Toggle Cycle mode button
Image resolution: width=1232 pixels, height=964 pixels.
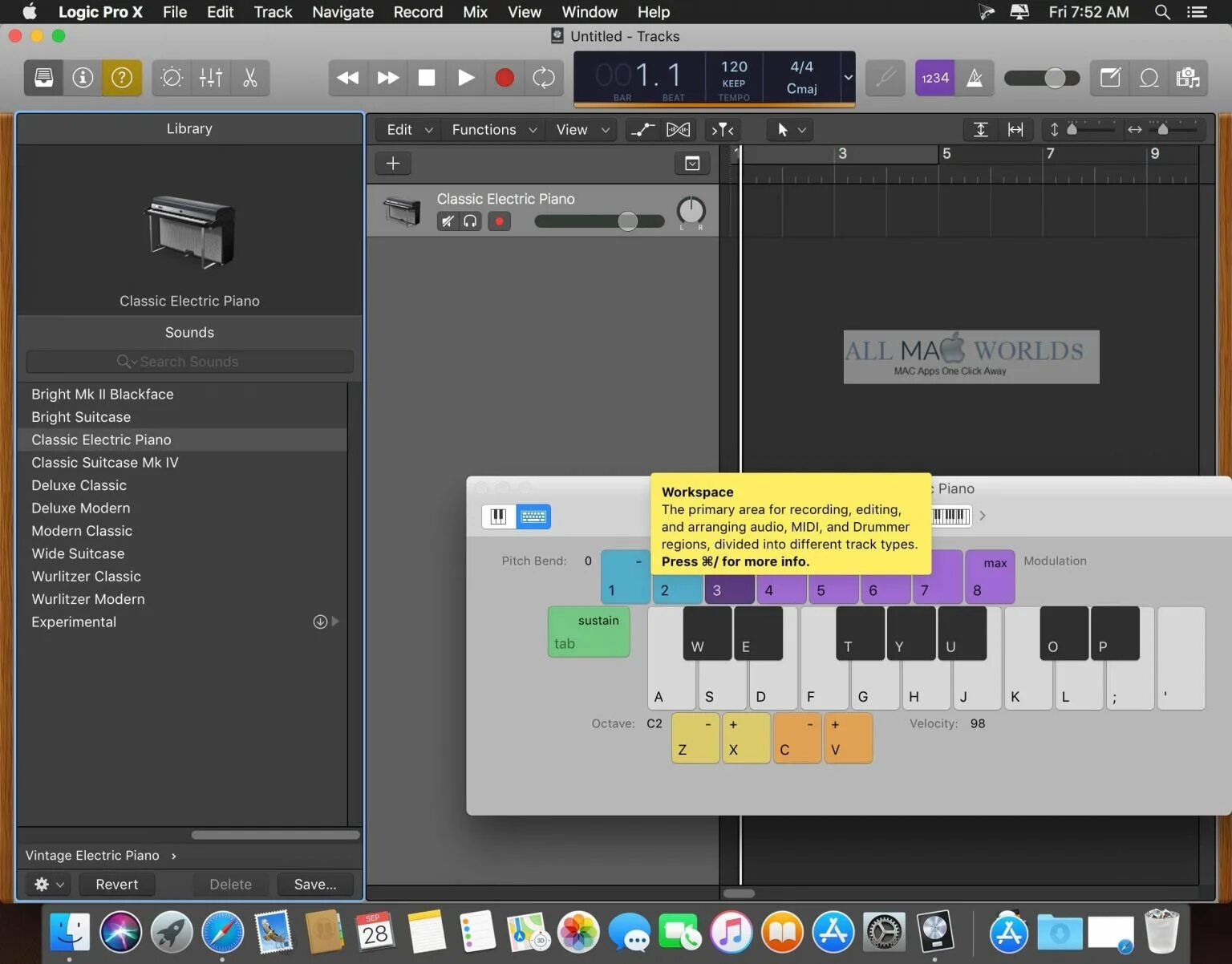[544, 78]
